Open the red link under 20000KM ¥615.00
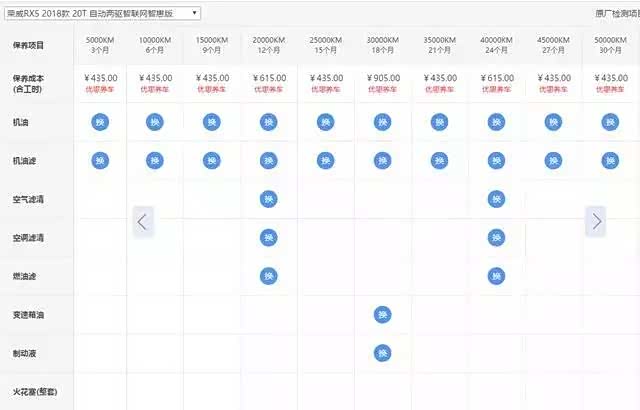Screen dimensions: 640x410 point(269,89)
